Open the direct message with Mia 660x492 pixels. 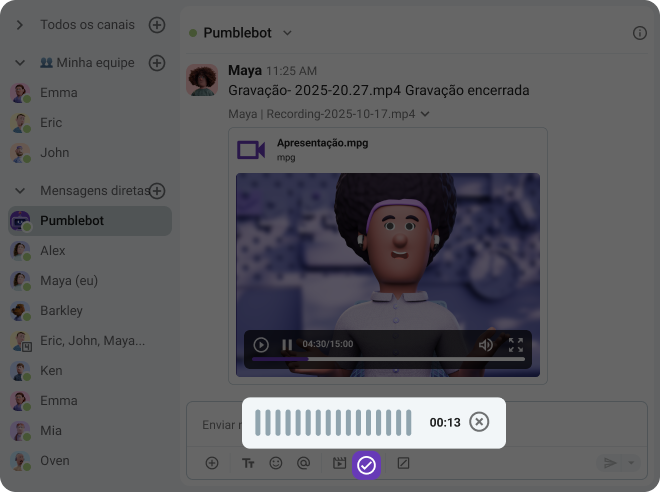pyautogui.click(x=90, y=431)
